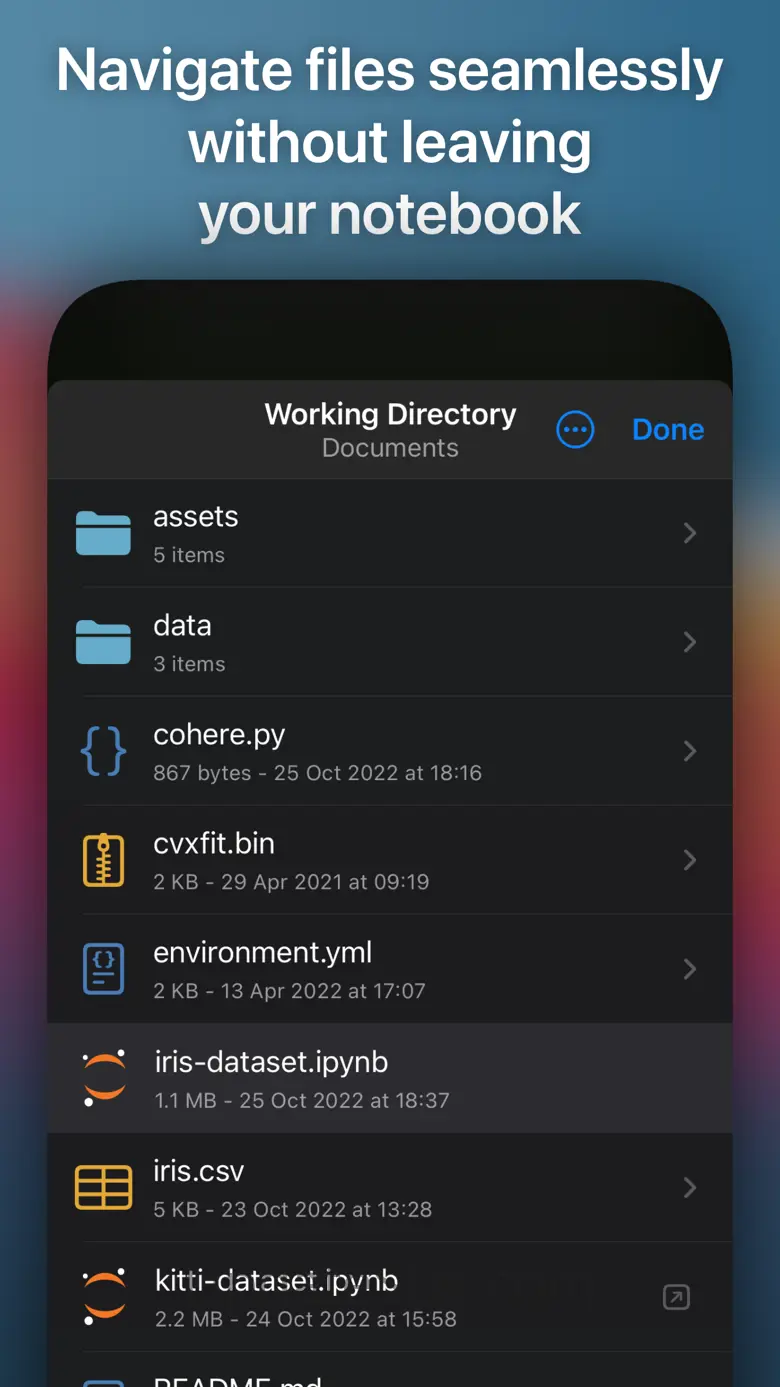The width and height of the screenshot is (780, 1387).
Task: Tap chevron next to cvxfit.bin
Action: (x=690, y=860)
